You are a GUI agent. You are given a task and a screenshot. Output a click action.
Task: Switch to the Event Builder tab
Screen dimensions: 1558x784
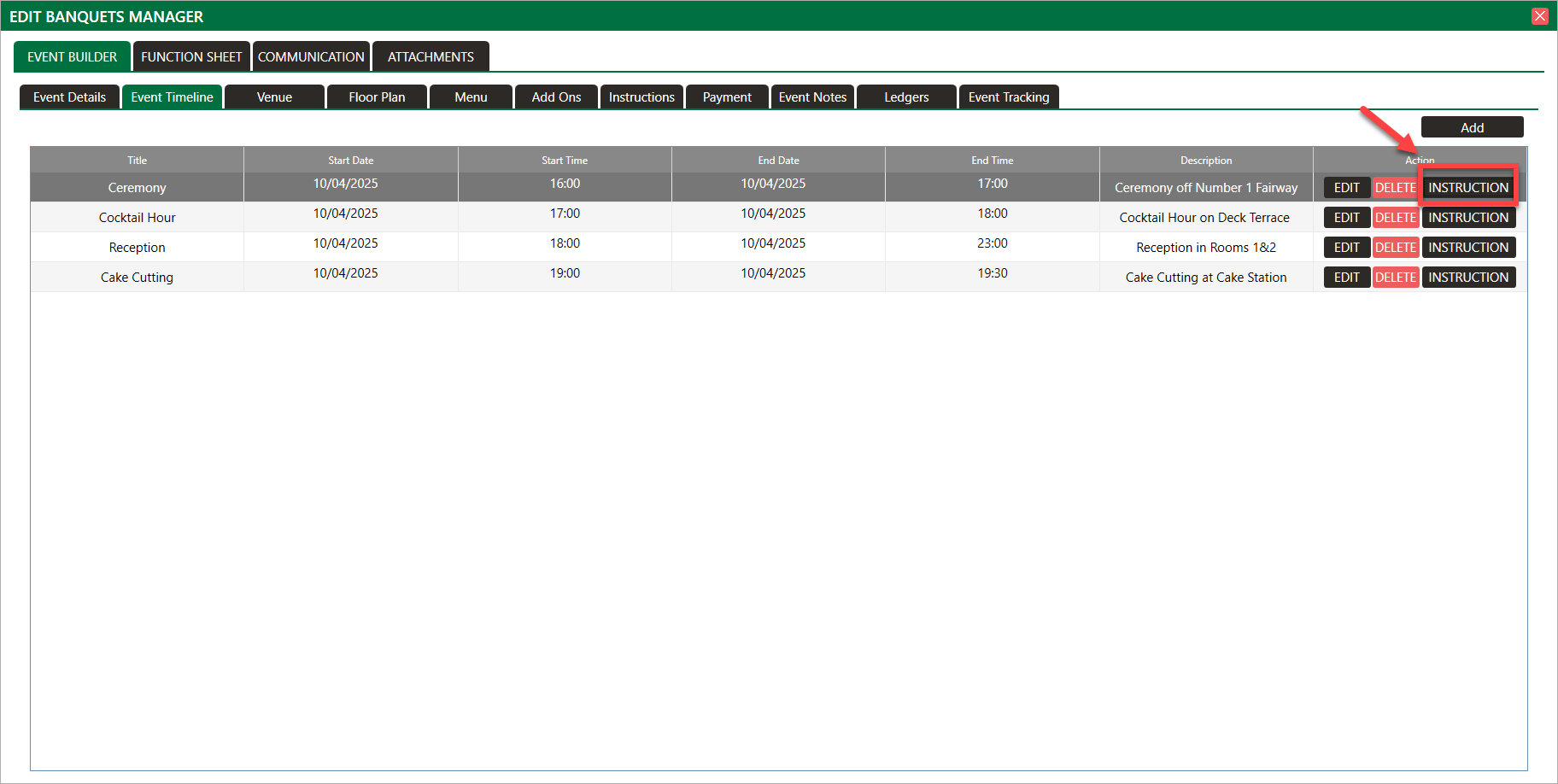[73, 56]
